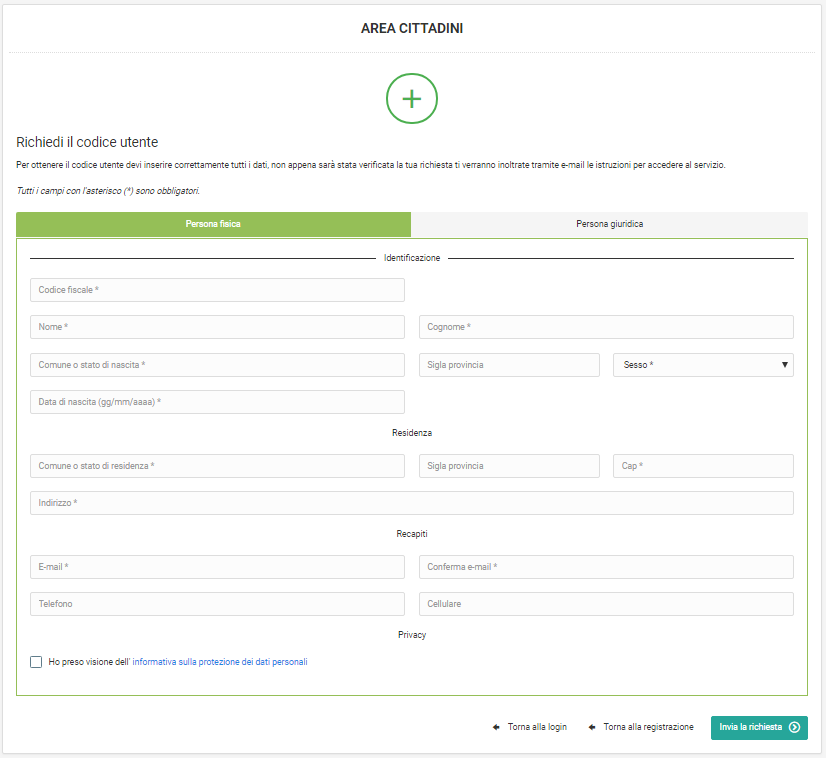This screenshot has height=758, width=826.
Task: Click into the Cap field
Action: coord(703,466)
